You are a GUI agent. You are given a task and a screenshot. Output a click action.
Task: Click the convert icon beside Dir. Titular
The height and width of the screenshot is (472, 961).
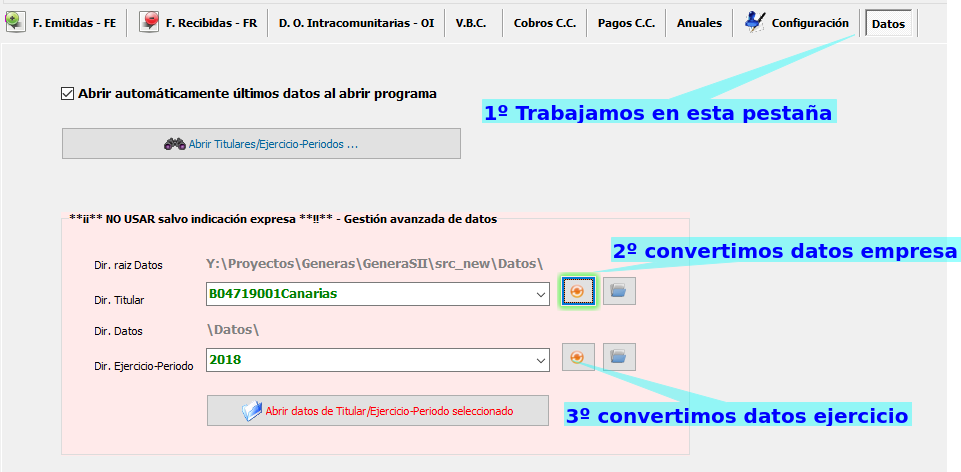(x=578, y=291)
